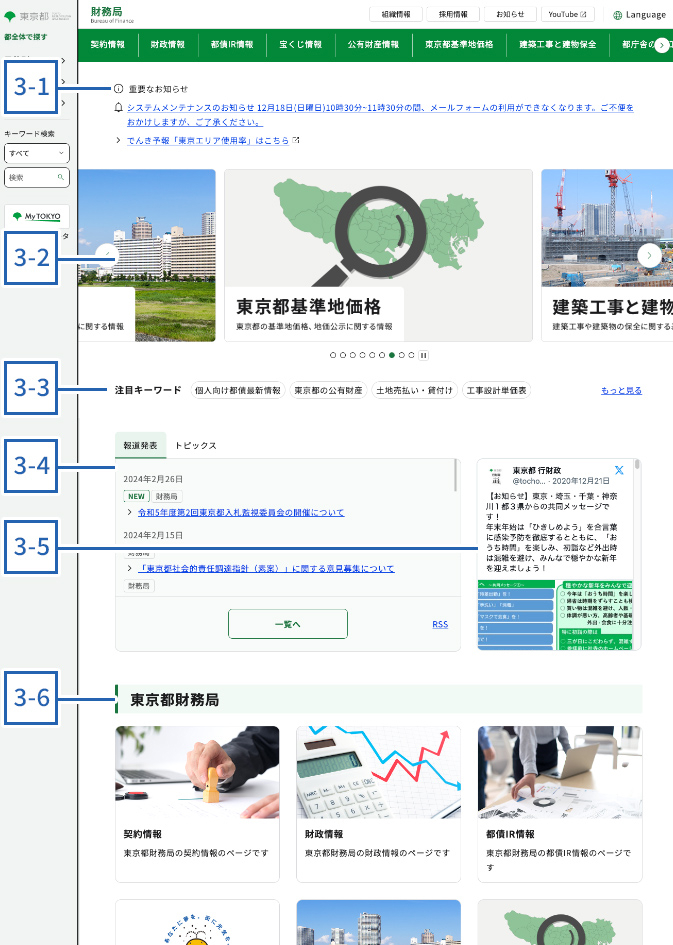Open 財政情報 in the green menu
Viewport: 673px width, 945px height.
[167, 45]
